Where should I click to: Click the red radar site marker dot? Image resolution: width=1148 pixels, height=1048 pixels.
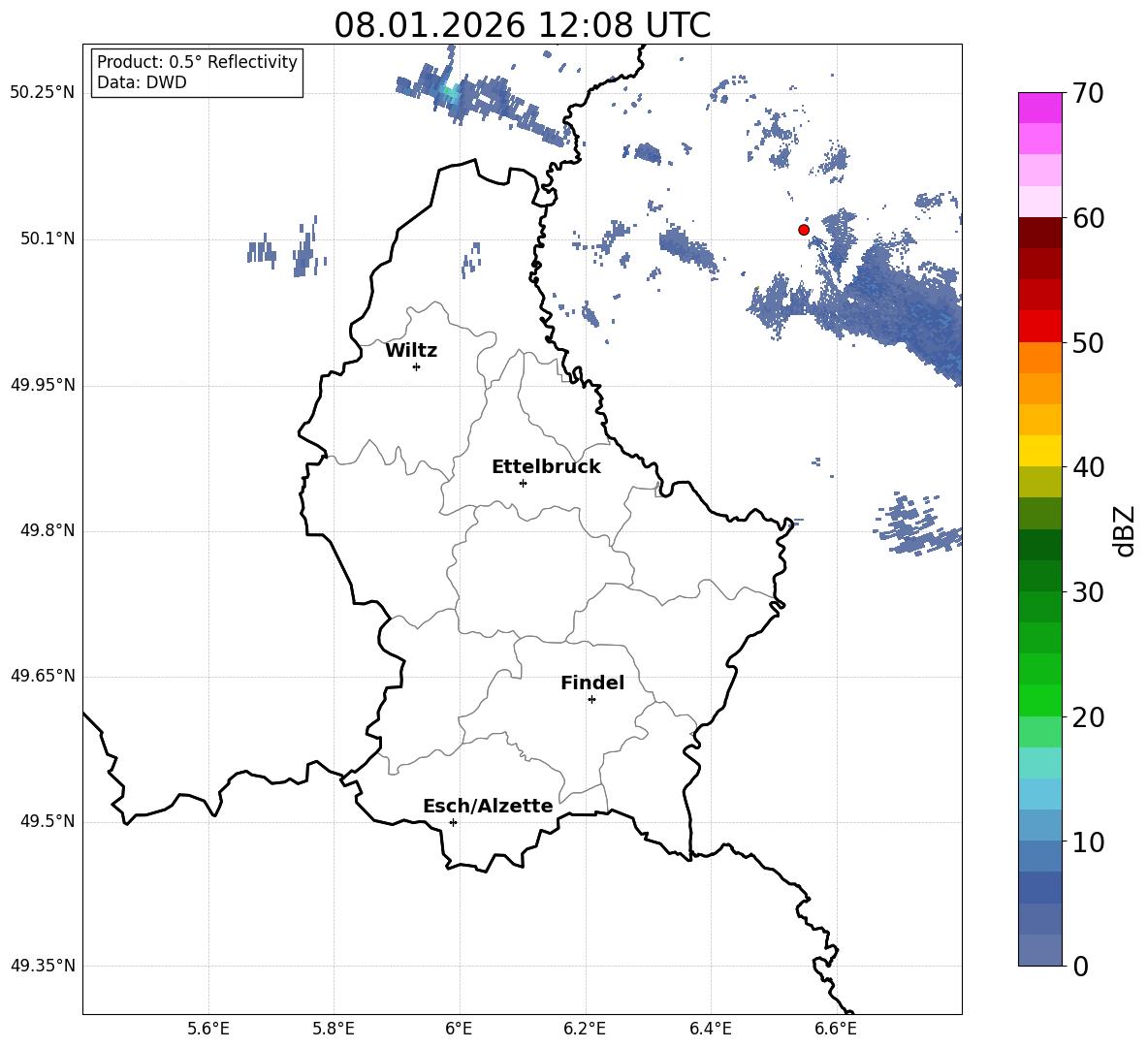[804, 230]
